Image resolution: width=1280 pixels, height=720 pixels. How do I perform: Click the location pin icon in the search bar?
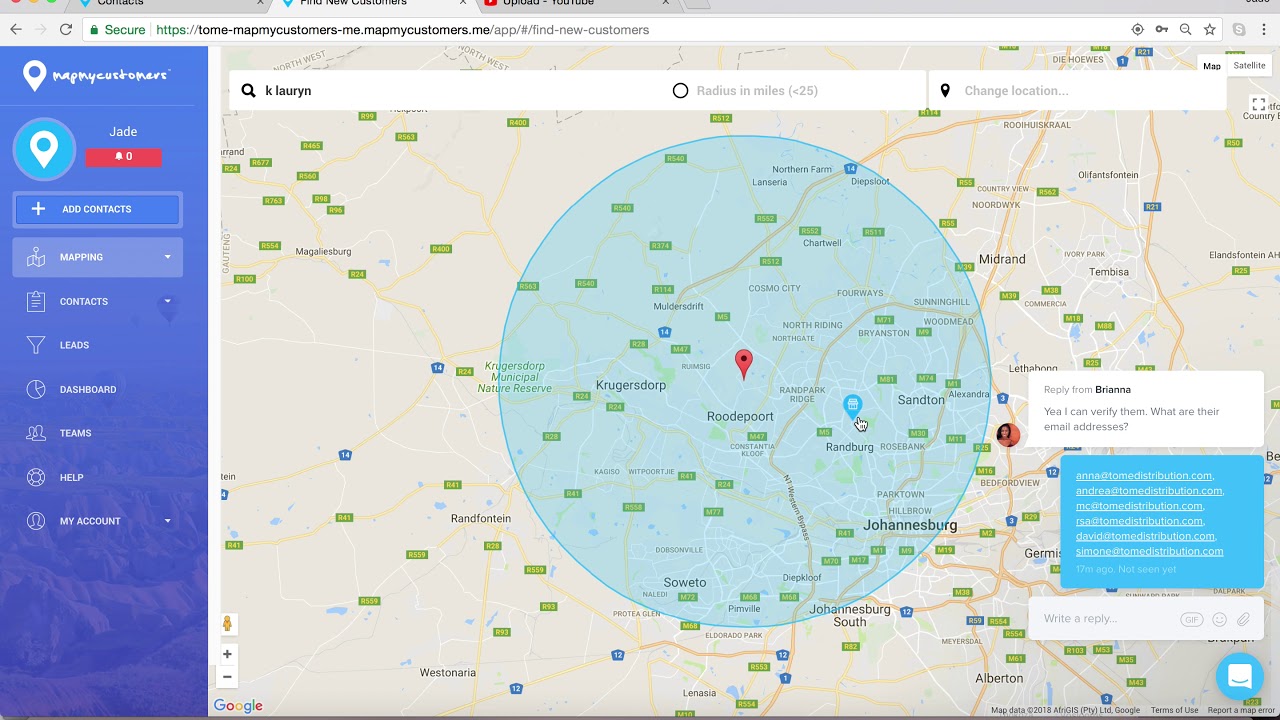pos(945,90)
